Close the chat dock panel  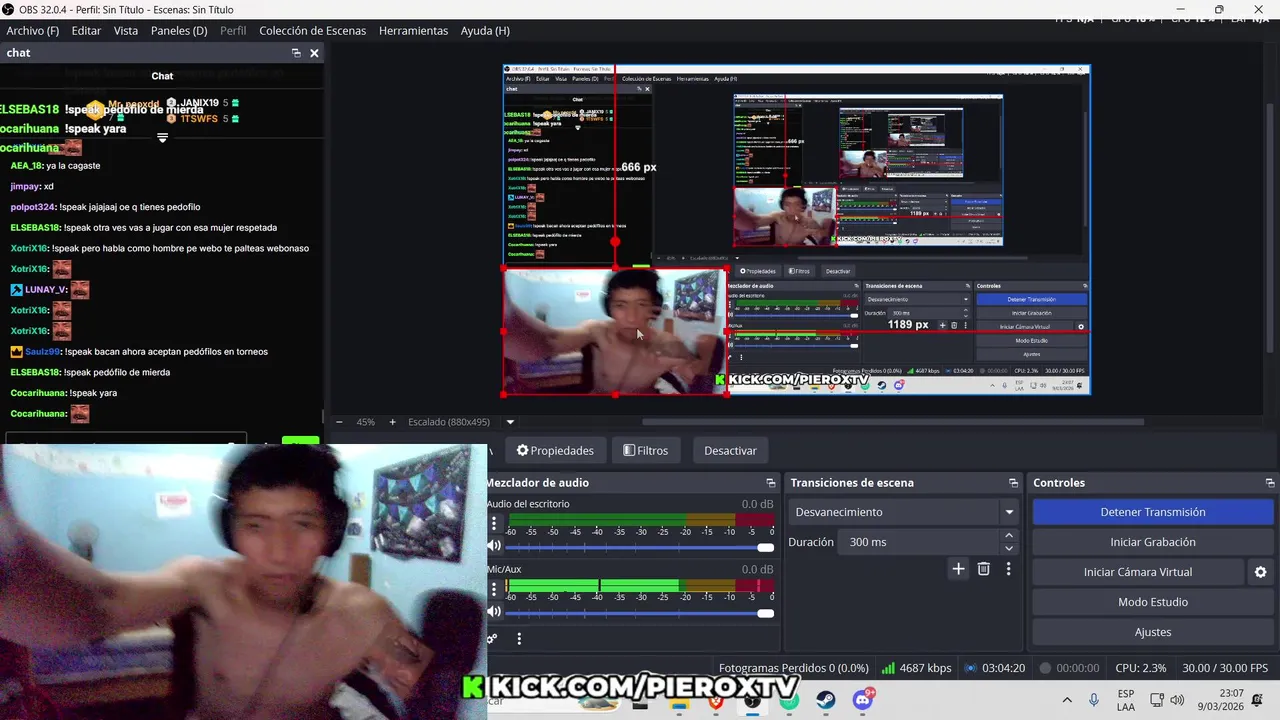point(314,53)
